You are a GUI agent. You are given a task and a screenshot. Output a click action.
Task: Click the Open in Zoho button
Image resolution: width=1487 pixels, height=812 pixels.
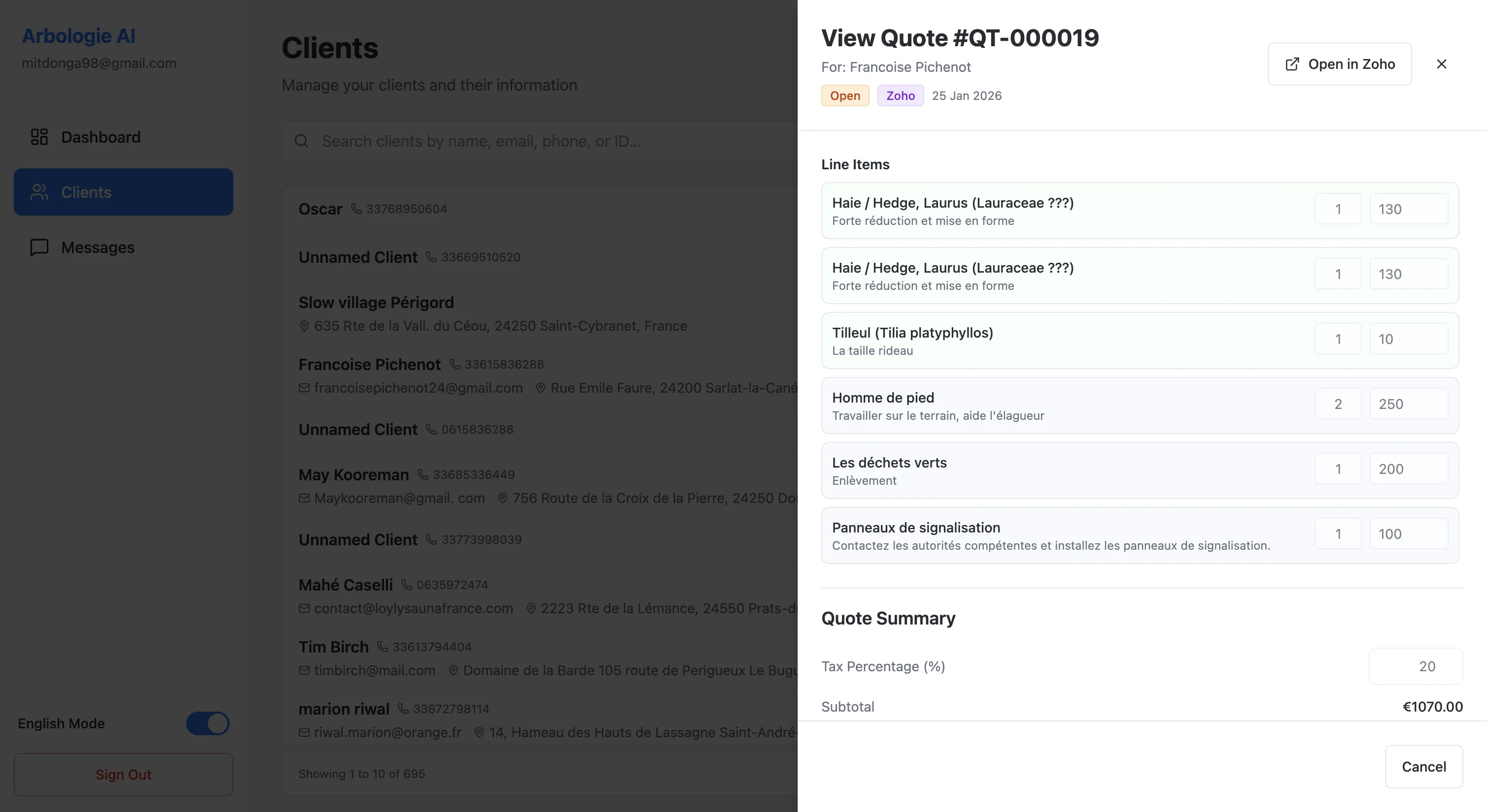coord(1339,64)
